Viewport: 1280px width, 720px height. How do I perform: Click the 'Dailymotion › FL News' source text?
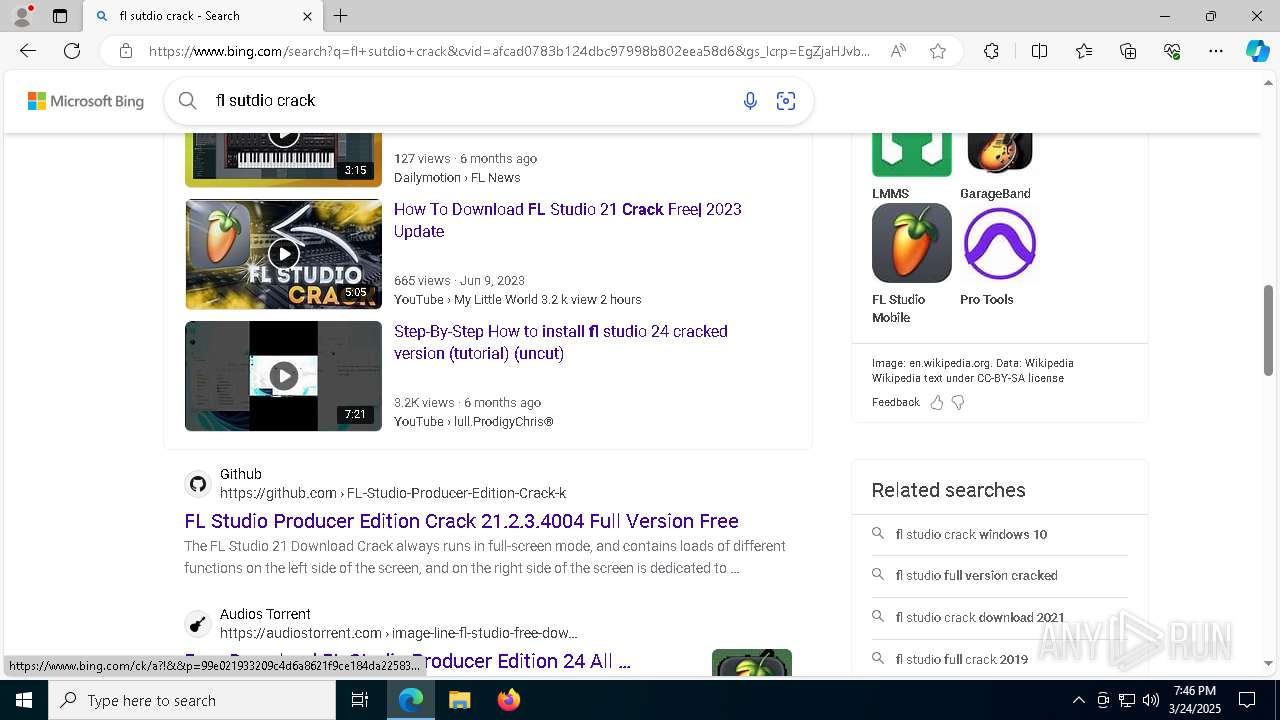tap(457, 177)
